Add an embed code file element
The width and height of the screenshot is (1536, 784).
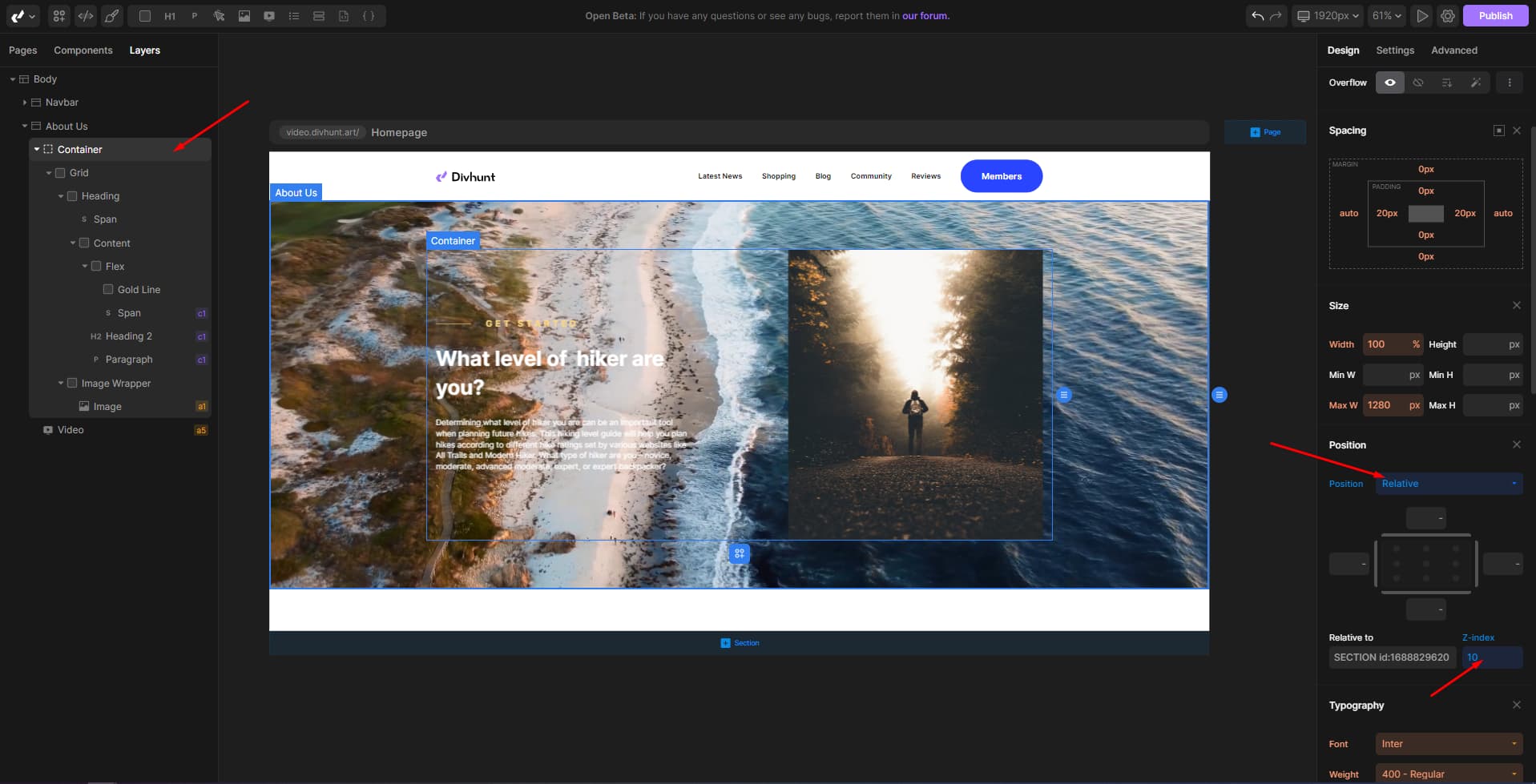344,16
